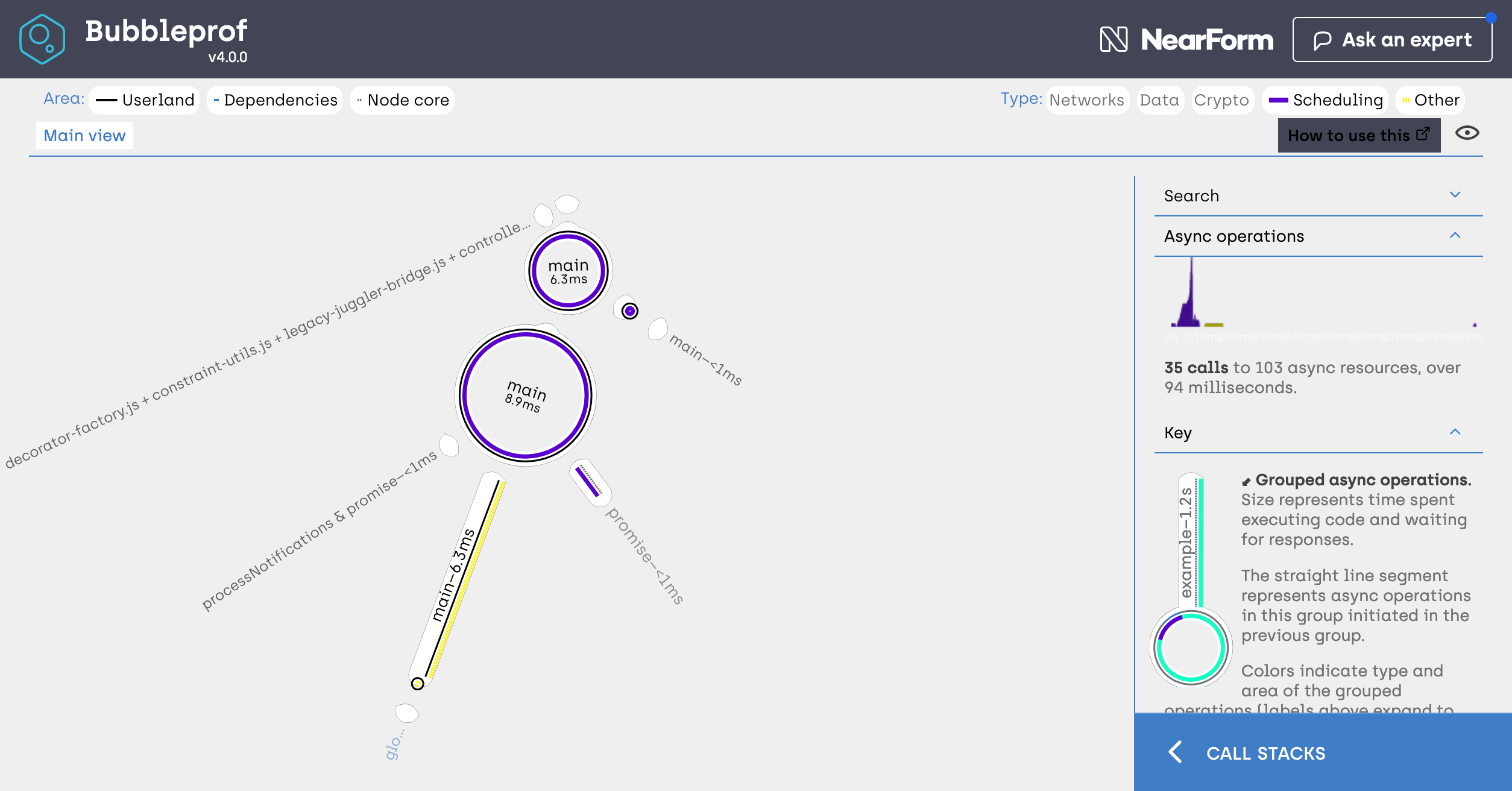Click the small purple dot bubble near main

(x=629, y=311)
